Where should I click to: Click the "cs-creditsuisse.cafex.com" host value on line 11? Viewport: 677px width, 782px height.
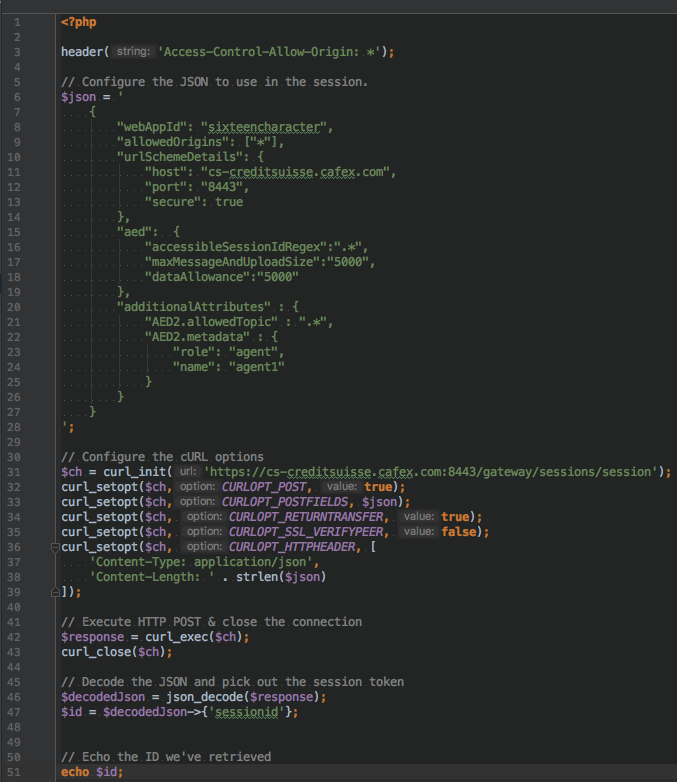(295, 172)
